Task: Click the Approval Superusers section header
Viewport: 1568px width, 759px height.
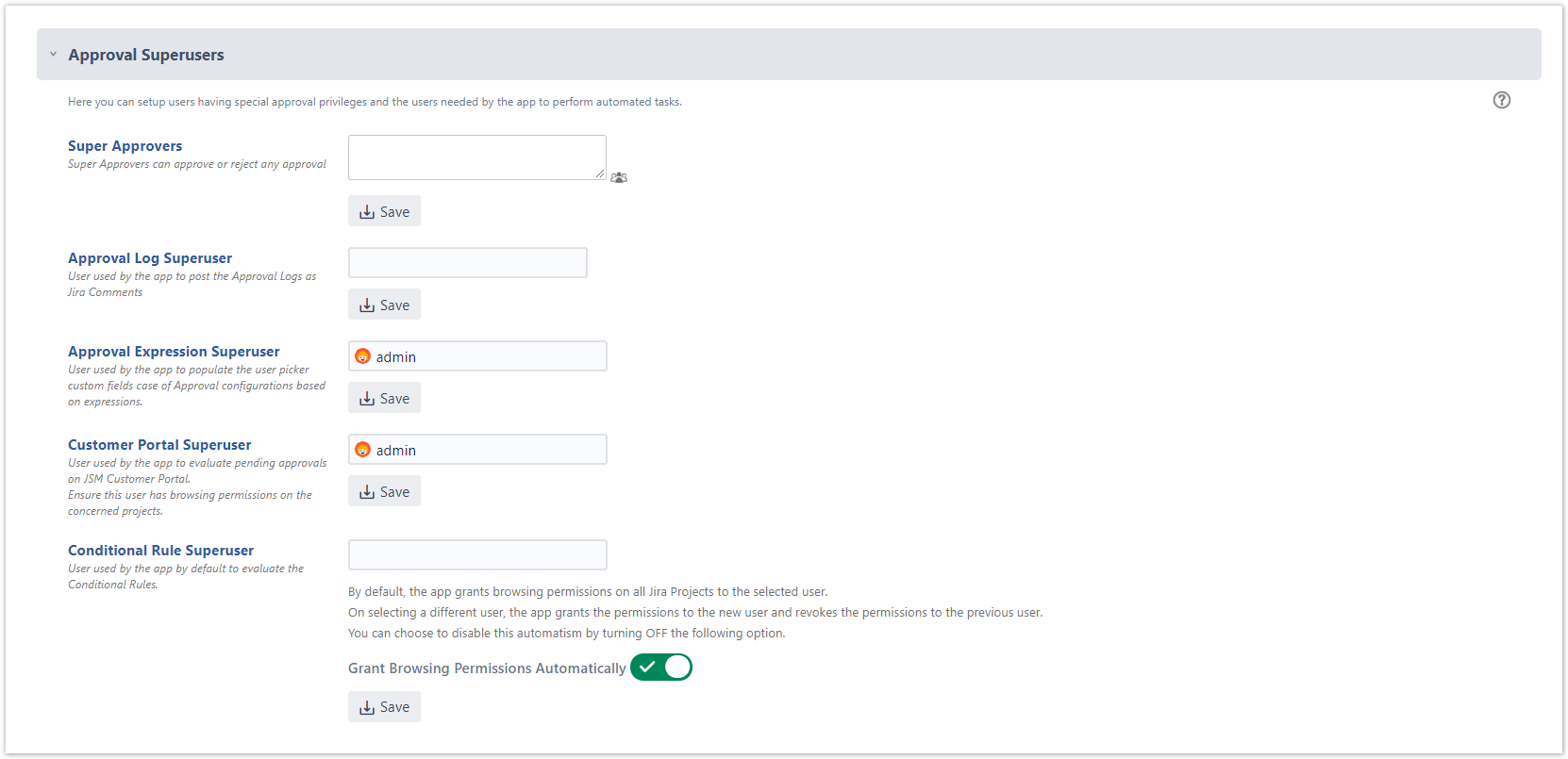Action: 146,55
